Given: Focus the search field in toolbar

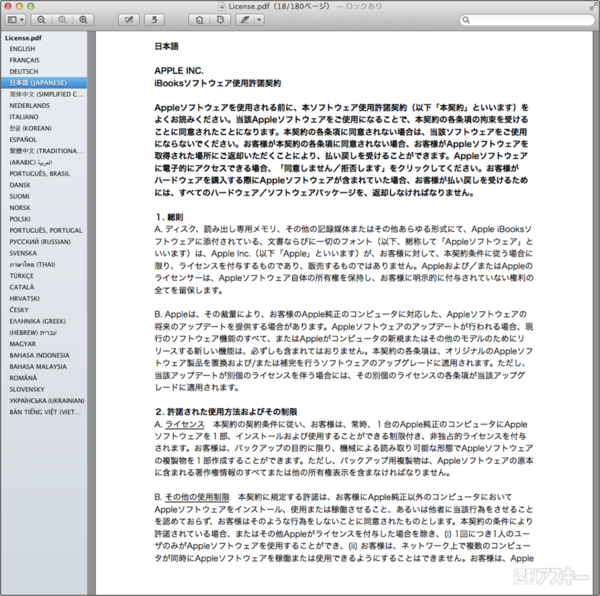Looking at the screenshot, I should (x=527, y=20).
